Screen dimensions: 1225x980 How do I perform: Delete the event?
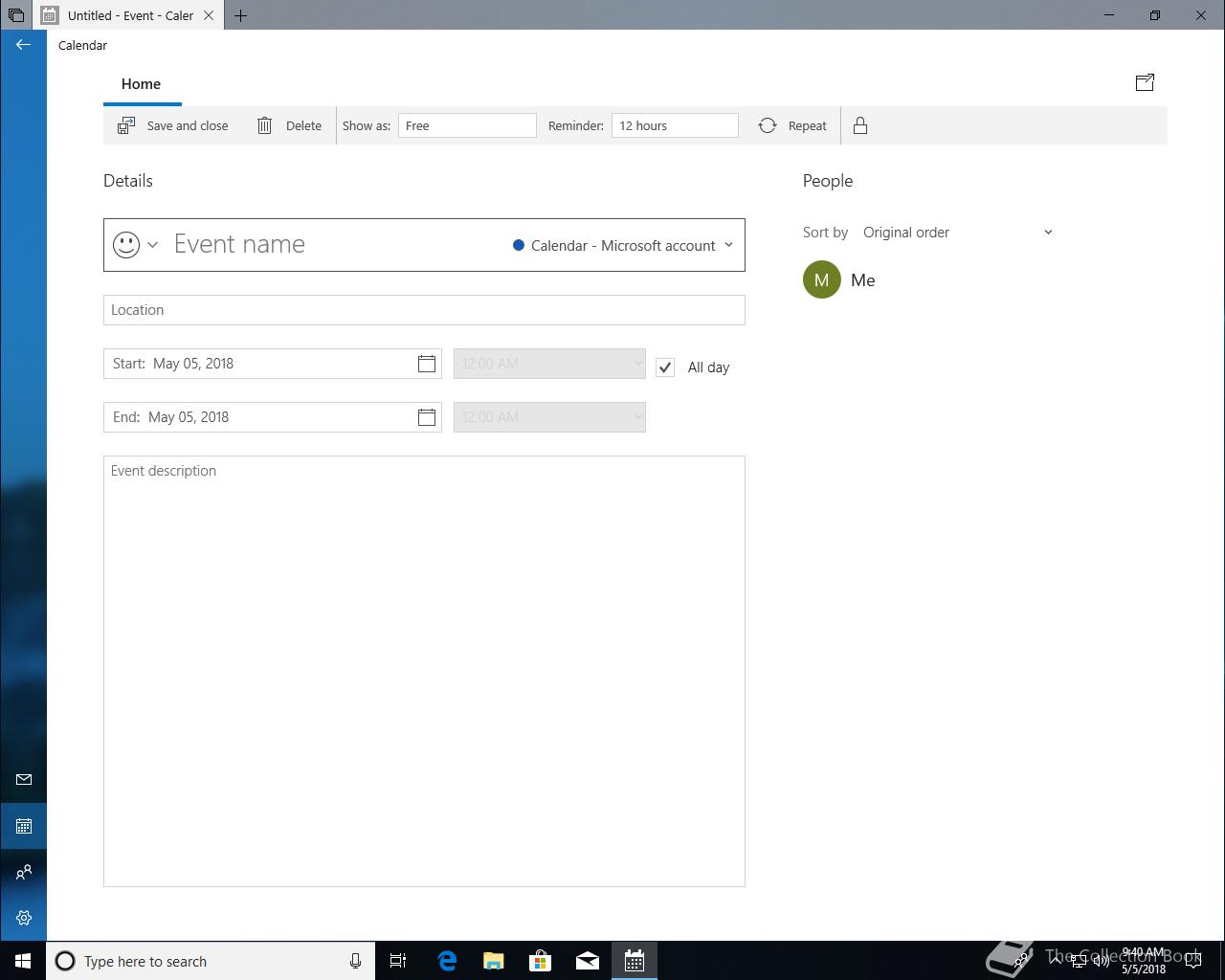(x=289, y=125)
